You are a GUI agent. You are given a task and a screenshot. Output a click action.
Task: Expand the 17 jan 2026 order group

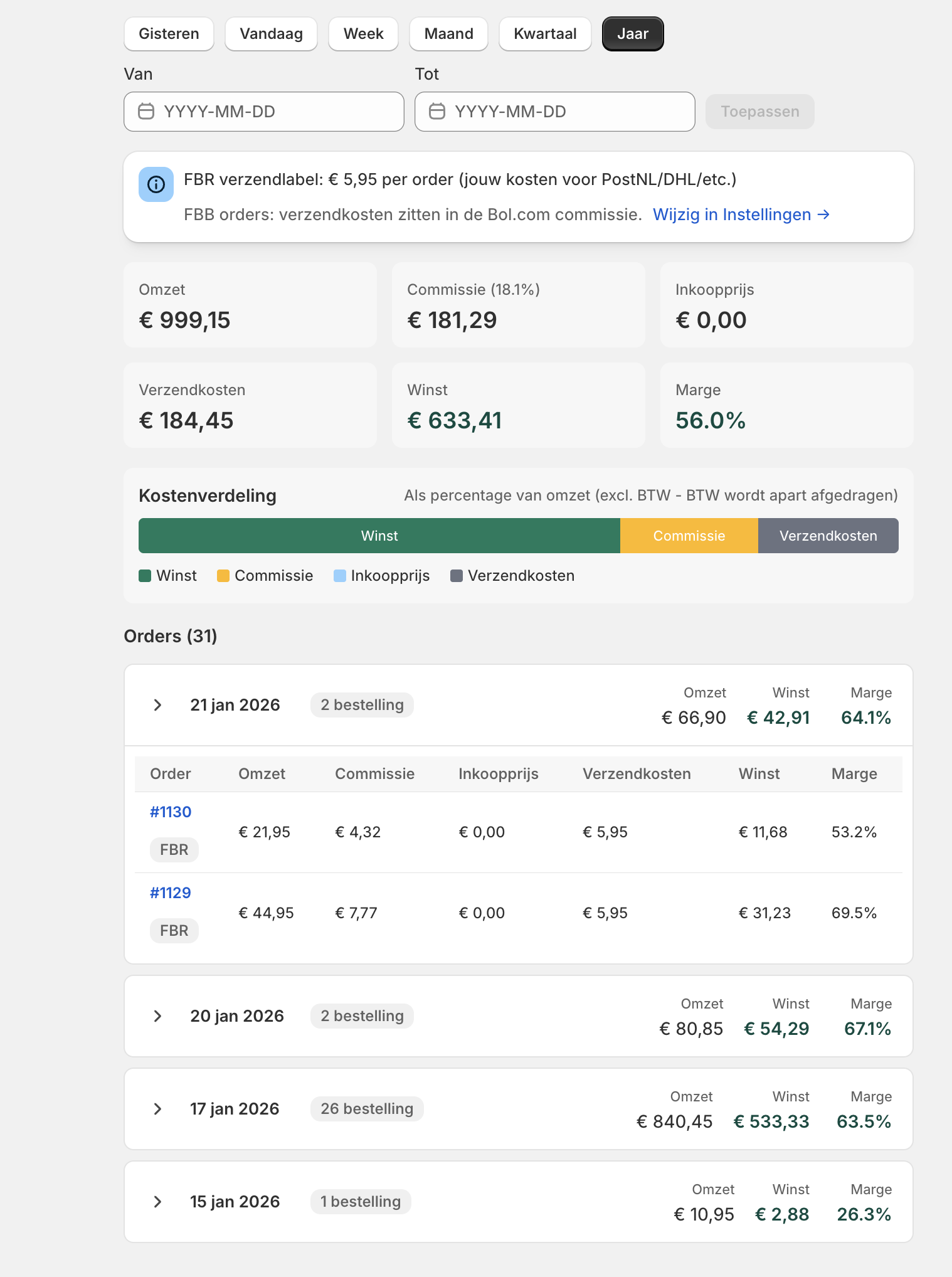tap(158, 1109)
